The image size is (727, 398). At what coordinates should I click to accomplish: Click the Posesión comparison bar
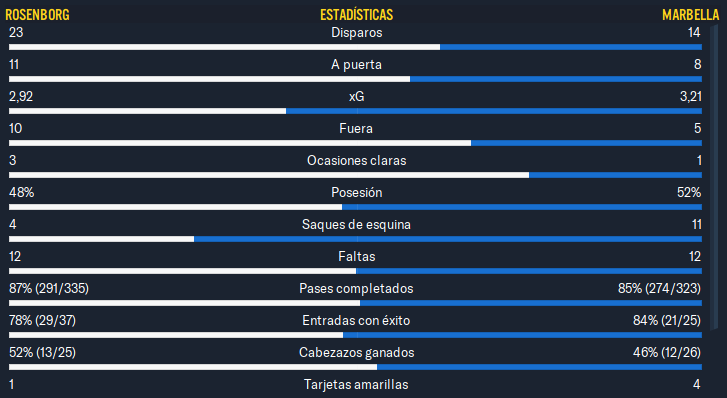[x=355, y=207]
